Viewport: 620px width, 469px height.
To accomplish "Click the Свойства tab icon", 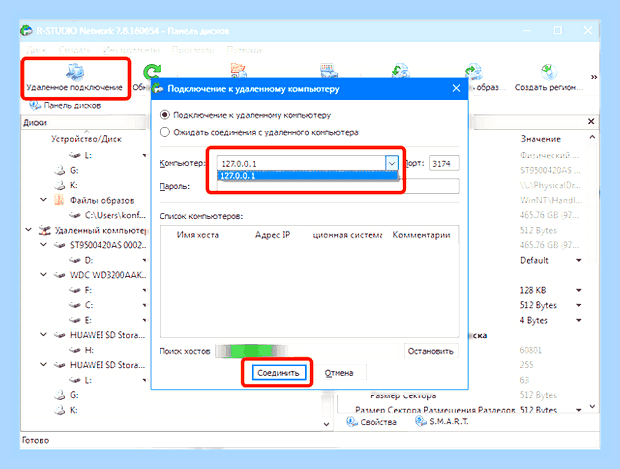I will (x=352, y=422).
